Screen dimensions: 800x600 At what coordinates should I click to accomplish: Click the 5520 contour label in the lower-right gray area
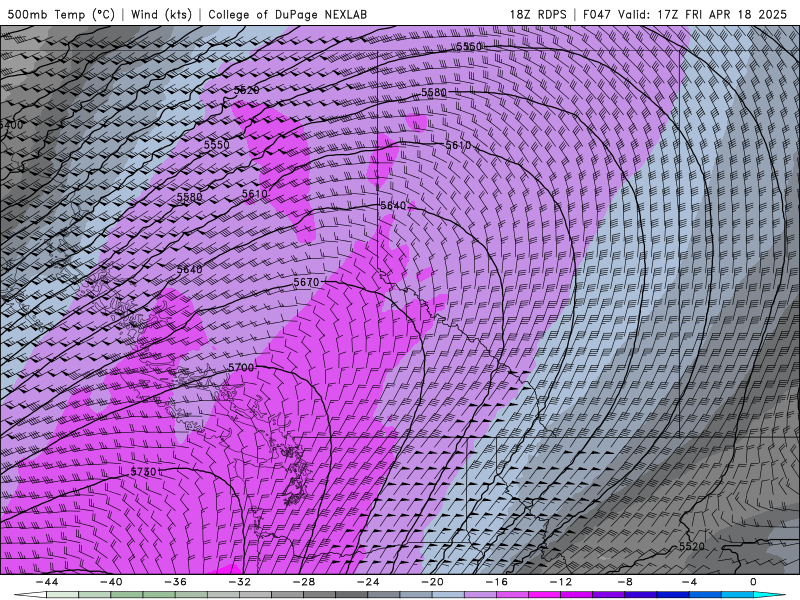point(691,546)
